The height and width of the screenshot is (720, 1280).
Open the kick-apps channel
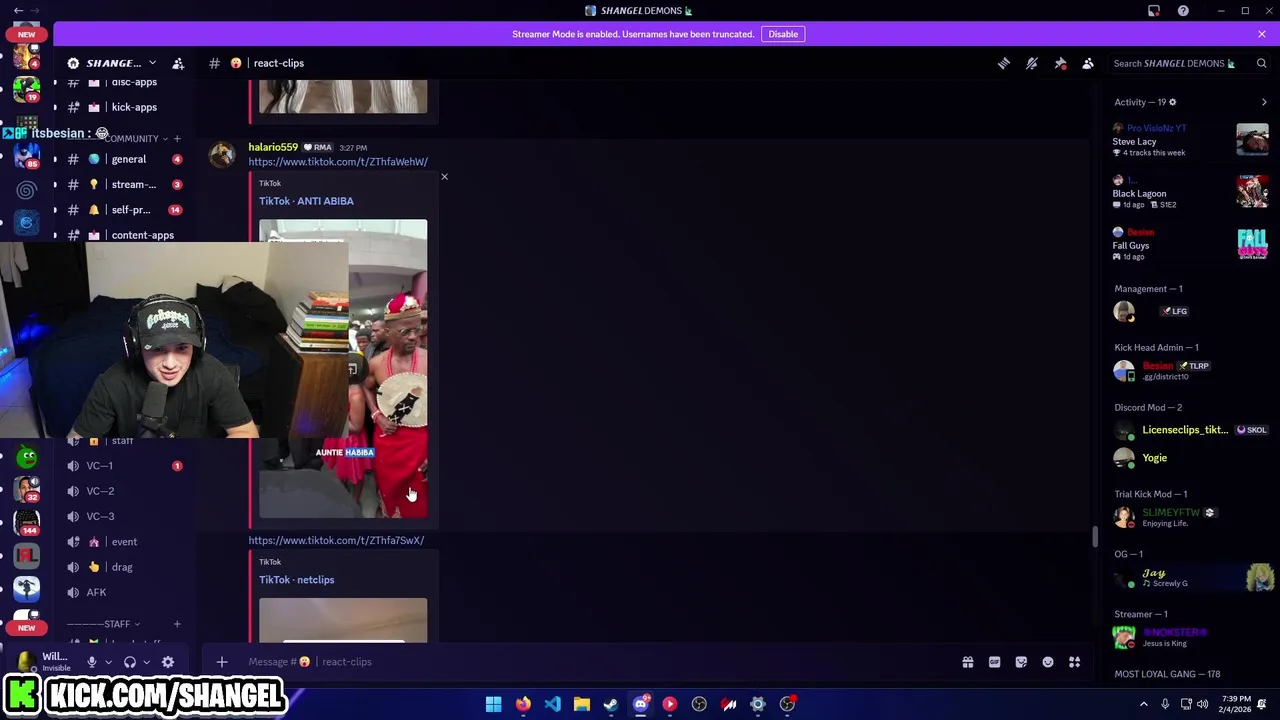[x=125, y=107]
